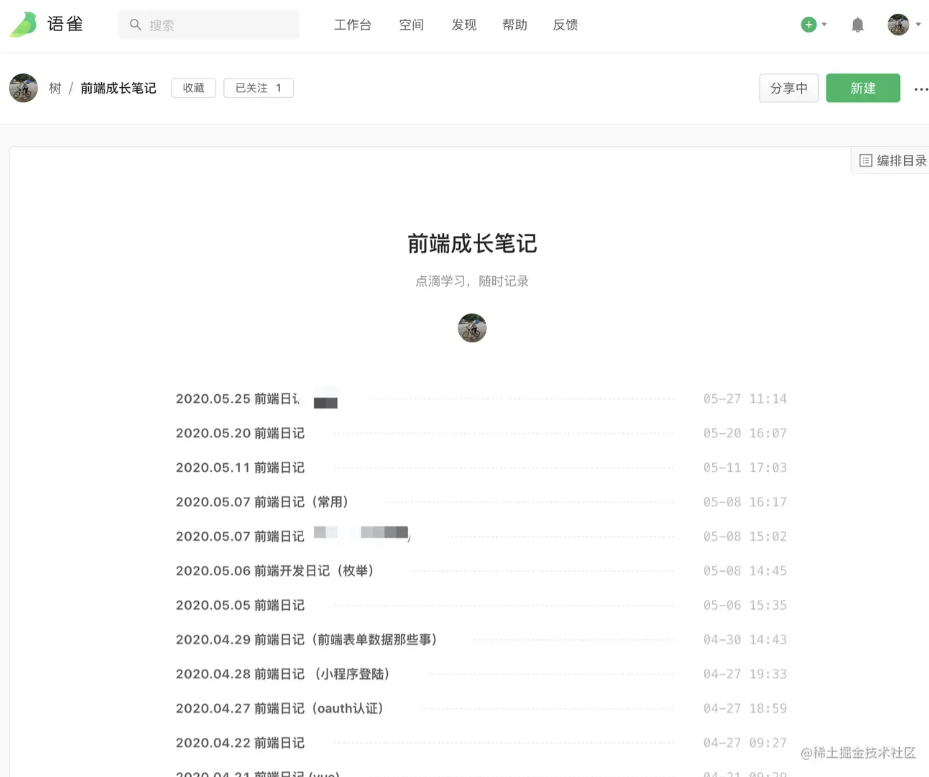This screenshot has height=777, width=929.
Task: Click the knowledge base cover avatar
Action: tap(471, 327)
